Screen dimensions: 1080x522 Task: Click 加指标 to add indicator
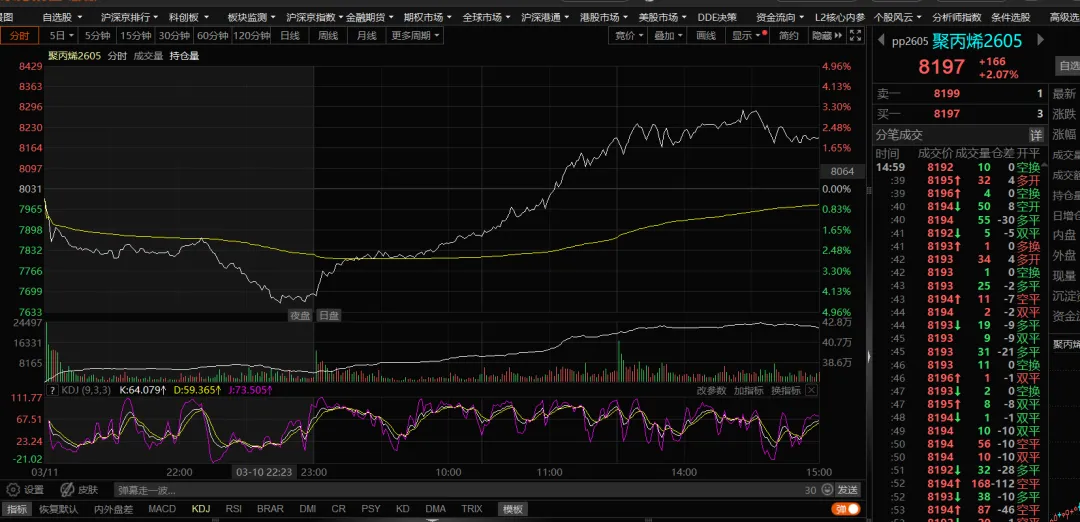click(x=749, y=390)
